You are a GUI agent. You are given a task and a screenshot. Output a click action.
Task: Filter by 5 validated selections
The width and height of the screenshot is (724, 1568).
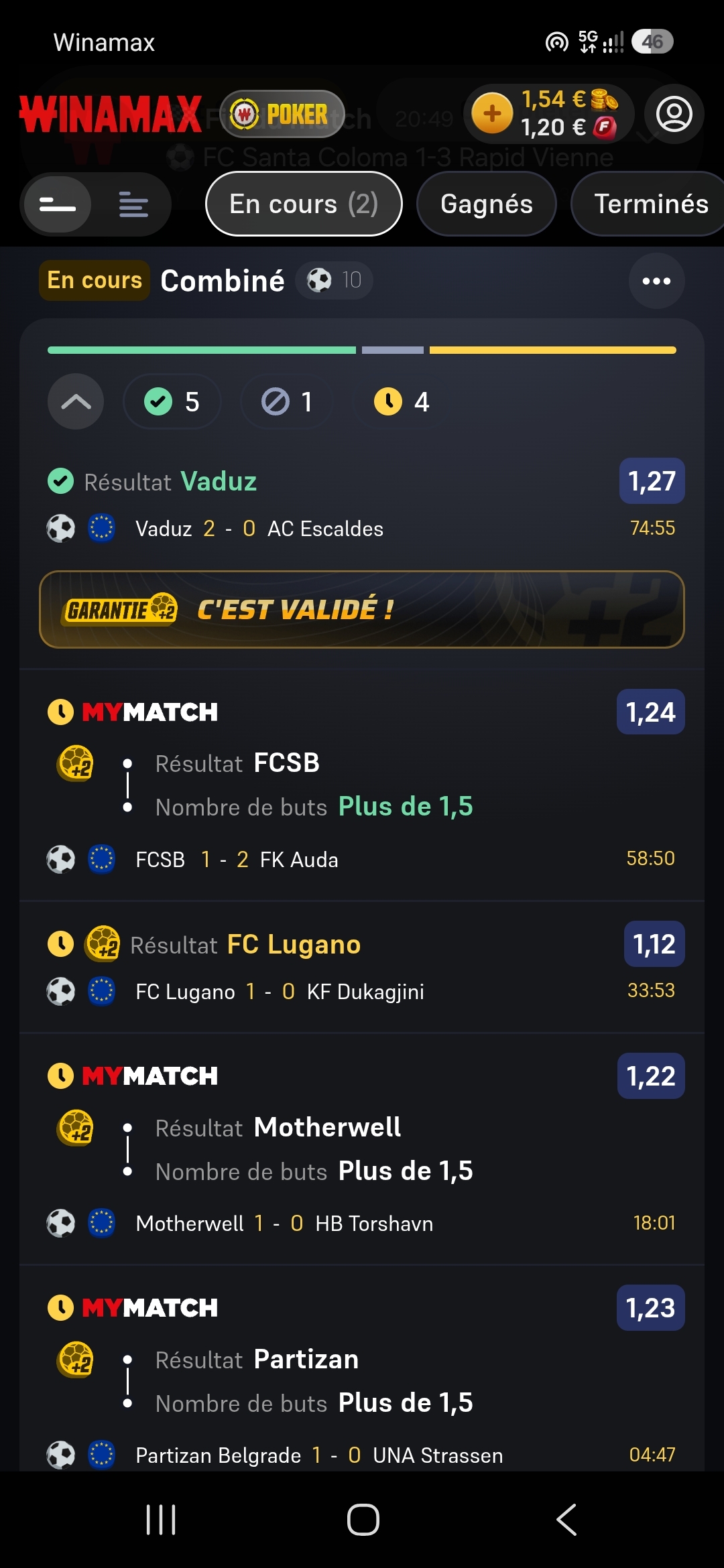click(172, 402)
